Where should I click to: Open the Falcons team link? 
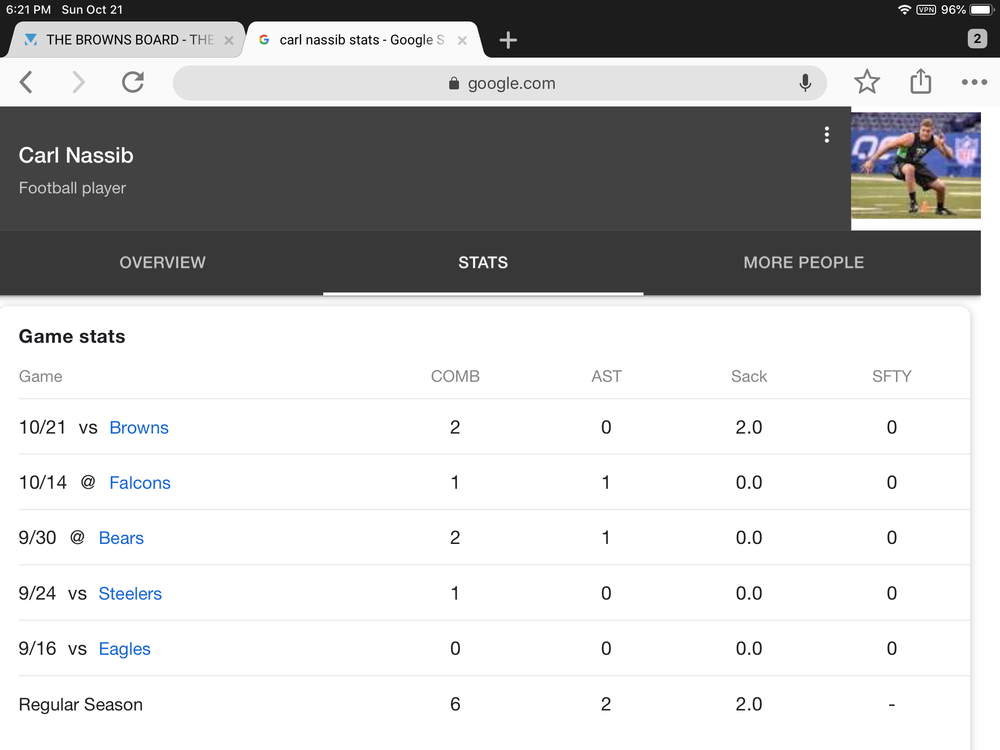[140, 483]
